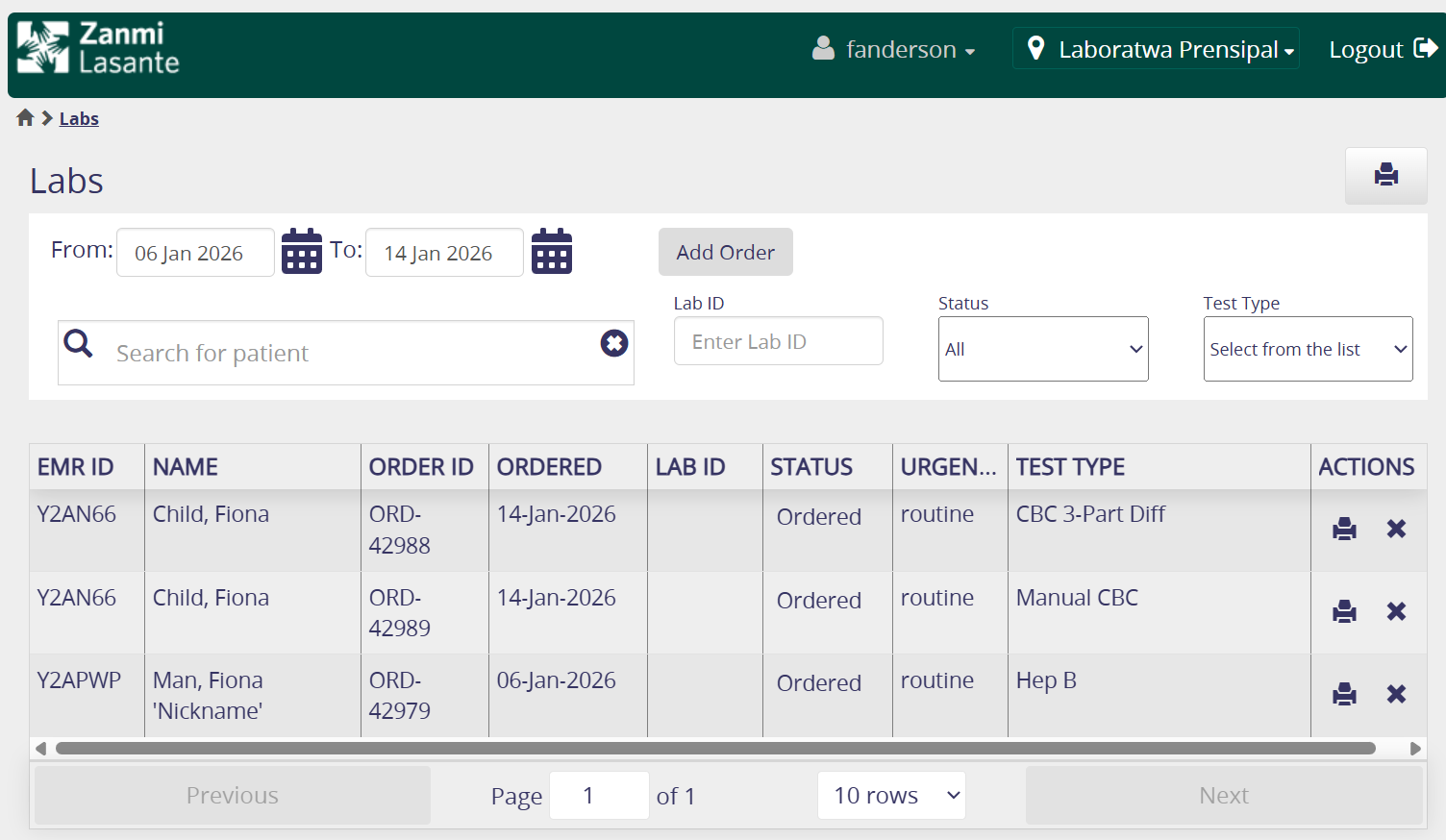Click the horizontal table scrollbar
This screenshot has height=840, width=1446.
[x=715, y=749]
